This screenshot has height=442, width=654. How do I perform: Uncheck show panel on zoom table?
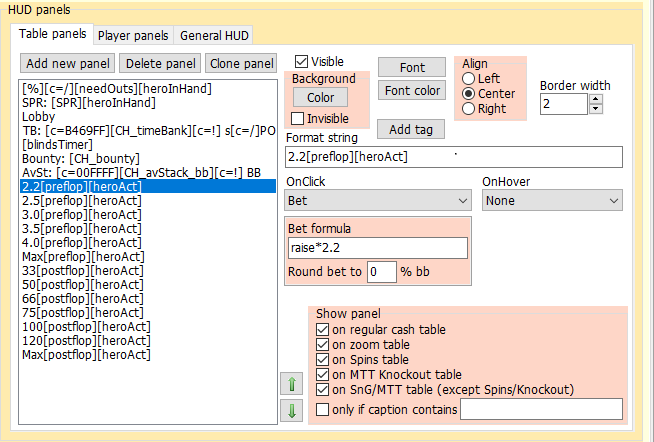tap(323, 345)
